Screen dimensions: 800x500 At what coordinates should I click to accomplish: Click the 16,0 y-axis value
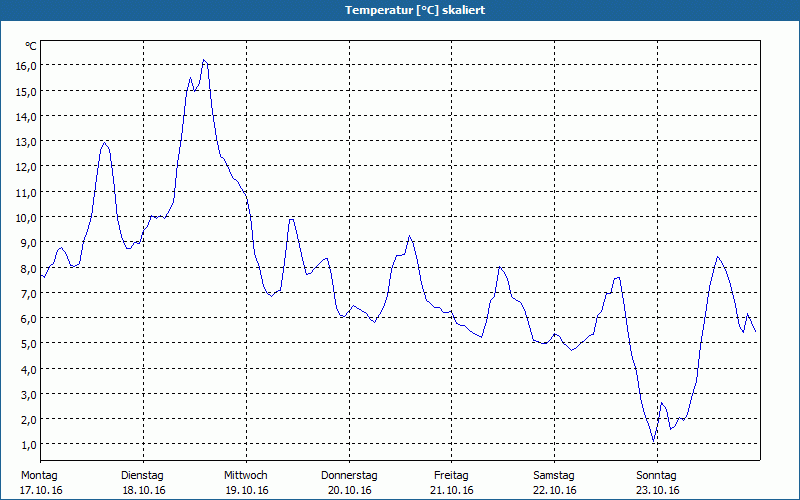(x=27, y=66)
